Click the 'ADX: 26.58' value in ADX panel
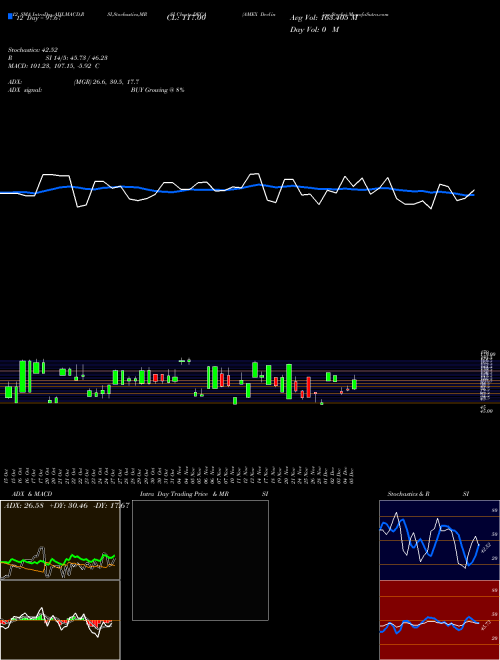 [24, 506]
